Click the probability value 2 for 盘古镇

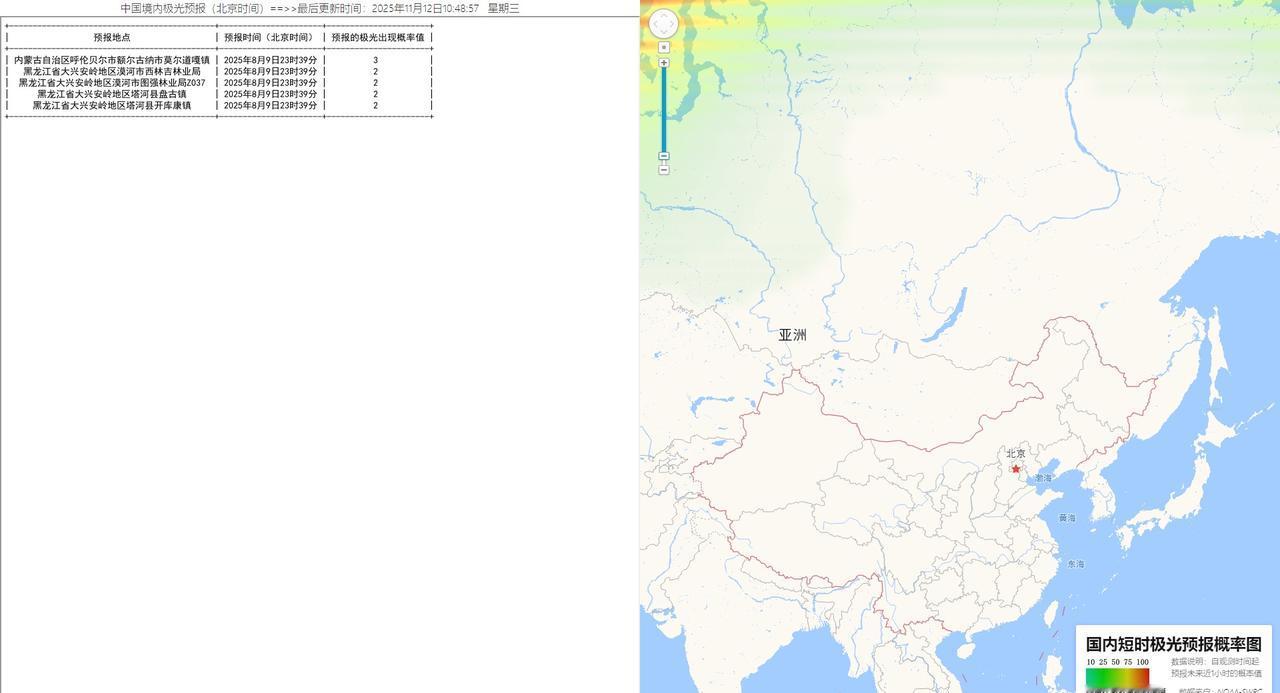(x=376, y=94)
